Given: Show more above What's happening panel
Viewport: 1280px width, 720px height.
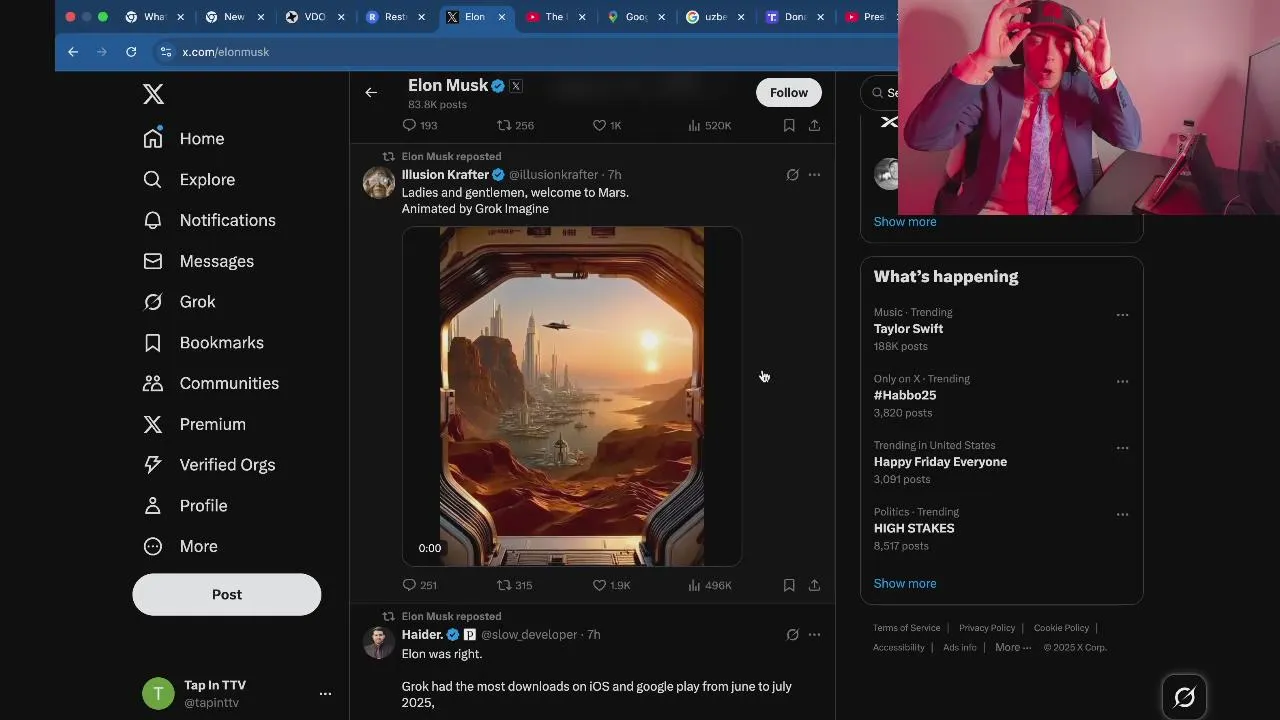Looking at the screenshot, I should [905, 222].
